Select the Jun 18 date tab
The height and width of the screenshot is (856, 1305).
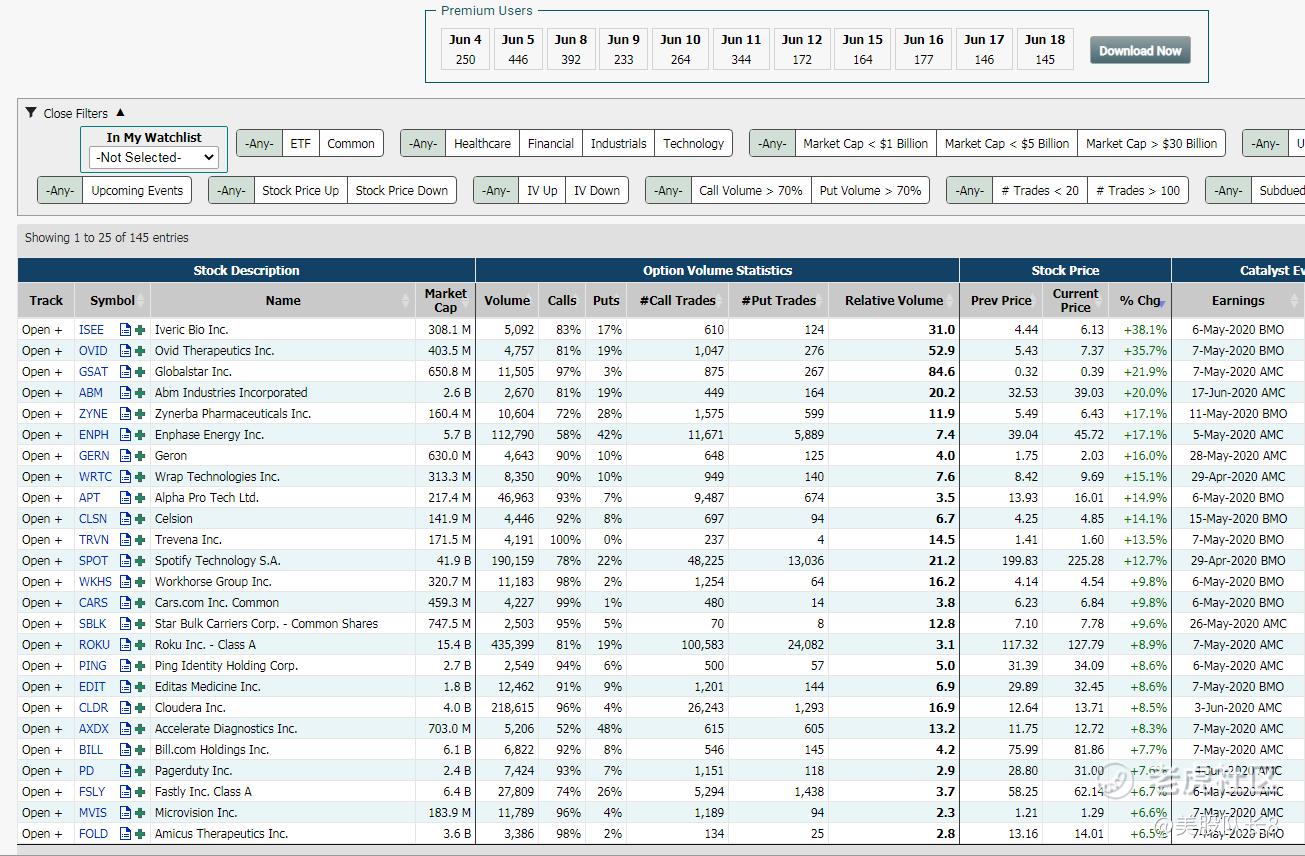[1045, 49]
